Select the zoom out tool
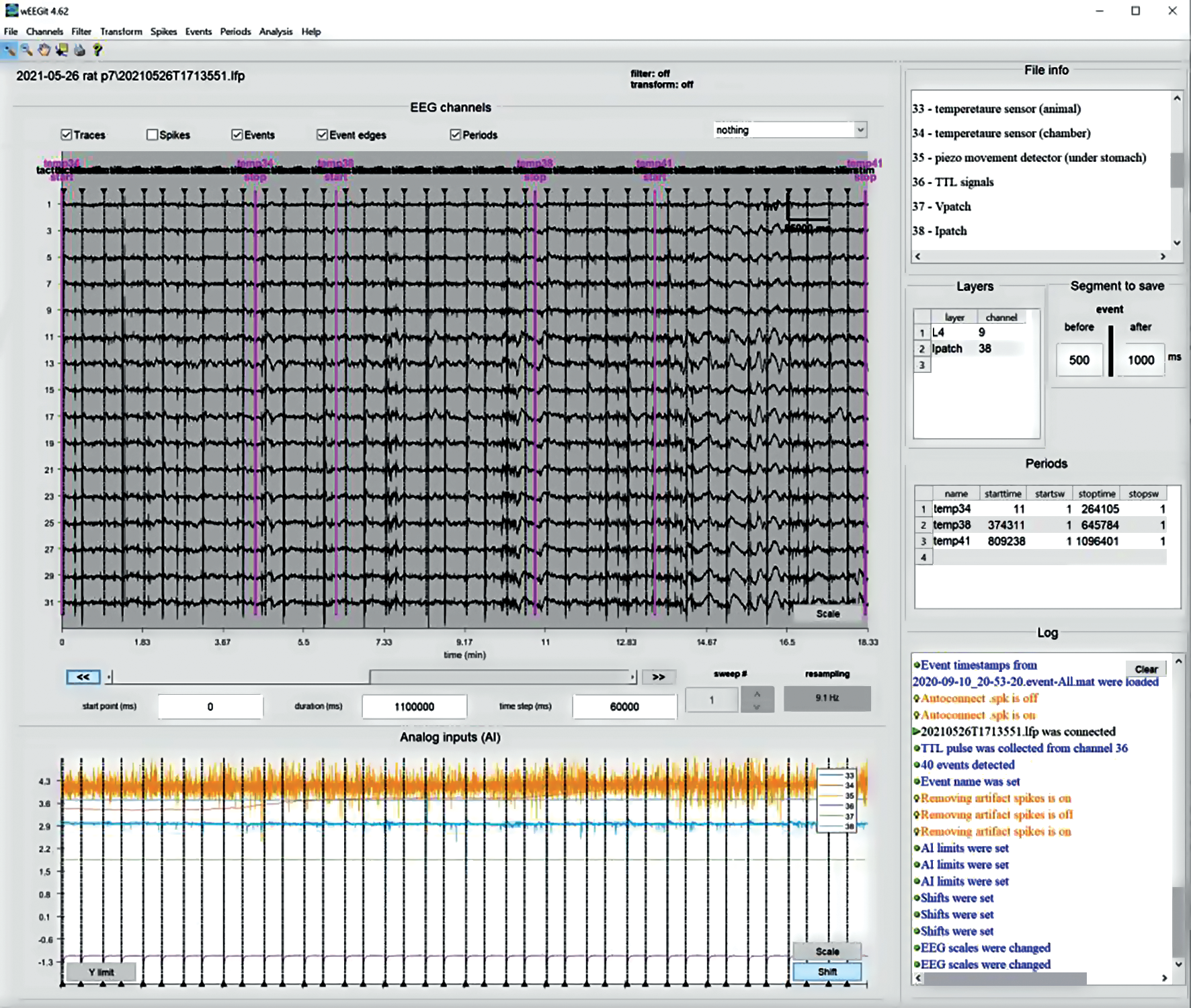Viewport: 1191px width, 1008px height. point(27,50)
